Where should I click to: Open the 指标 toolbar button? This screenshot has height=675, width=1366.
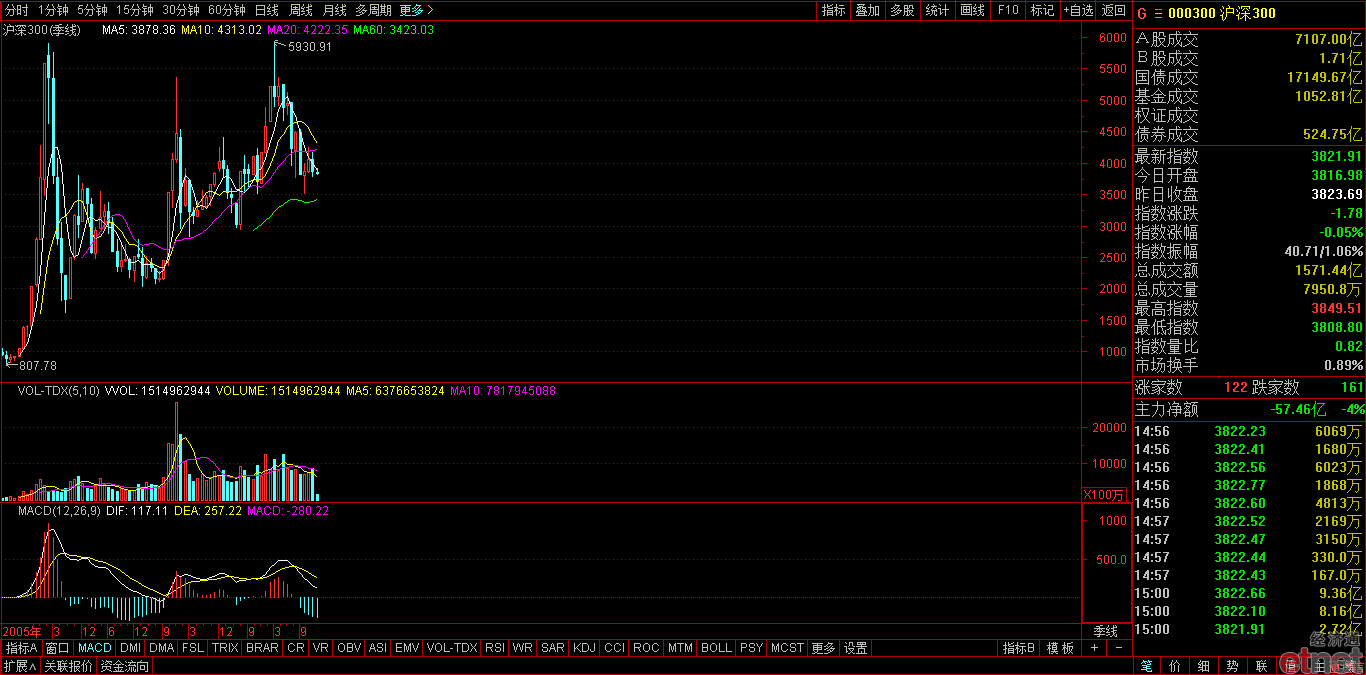pos(833,10)
